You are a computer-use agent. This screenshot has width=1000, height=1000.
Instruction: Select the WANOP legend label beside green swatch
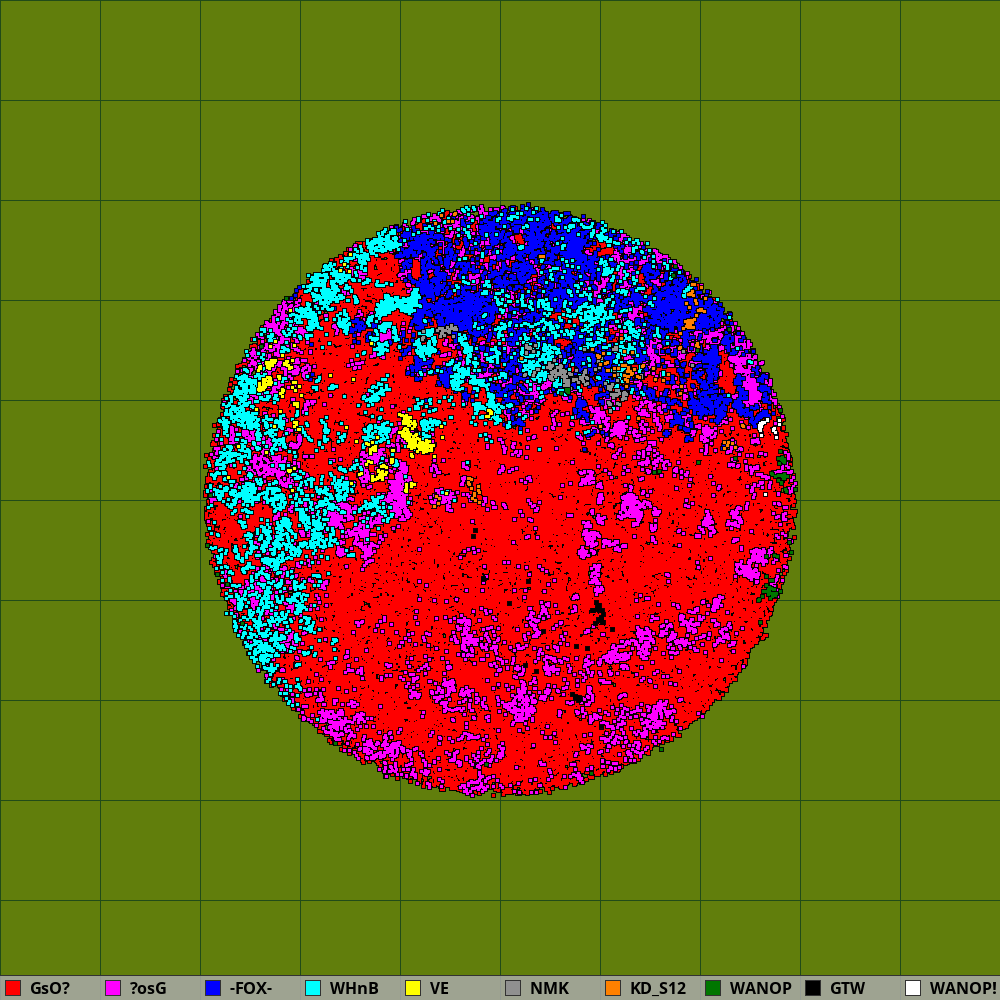[x=761, y=988]
